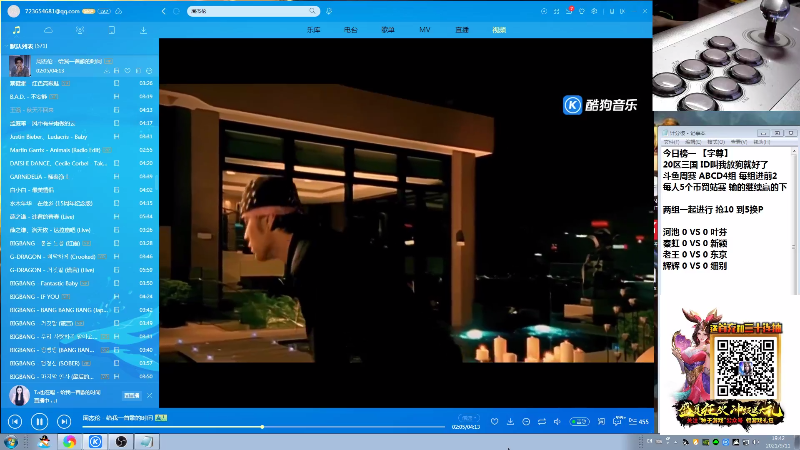Switch to the 直播 tab
This screenshot has width=800, height=450.
coord(462,30)
